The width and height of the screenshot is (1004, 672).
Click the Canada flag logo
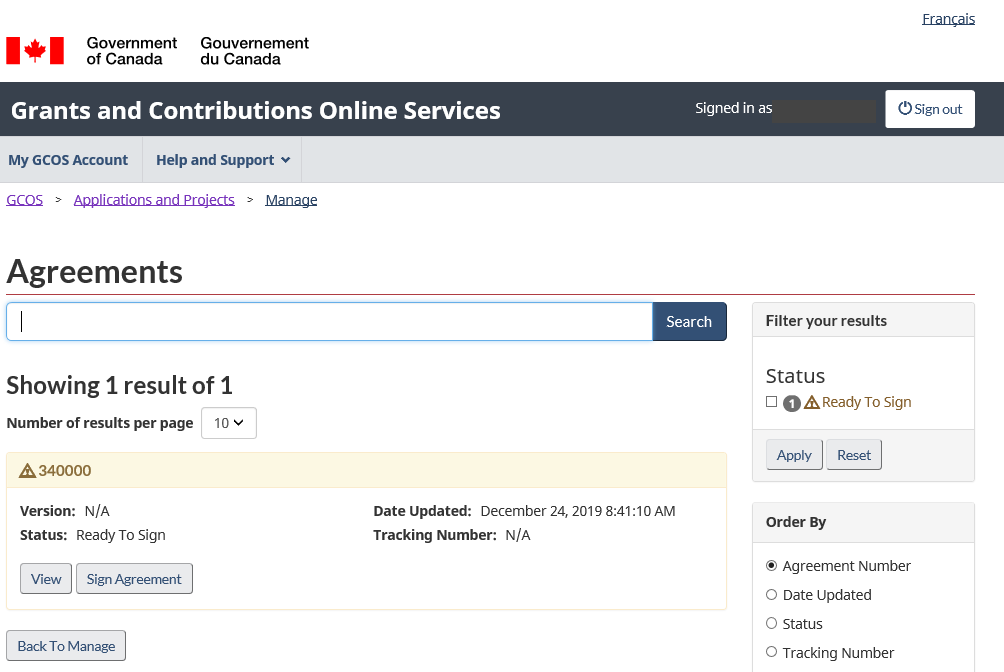click(35, 51)
